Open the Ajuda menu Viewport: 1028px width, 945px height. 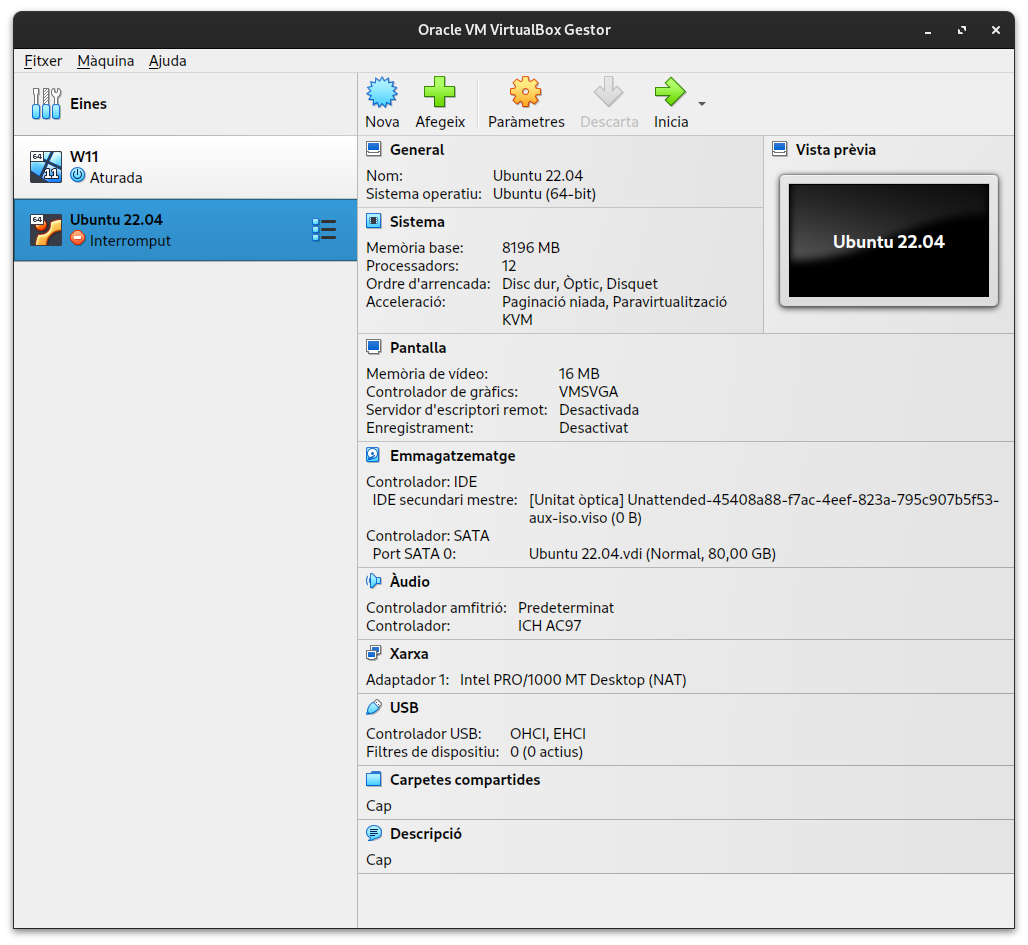(x=168, y=61)
